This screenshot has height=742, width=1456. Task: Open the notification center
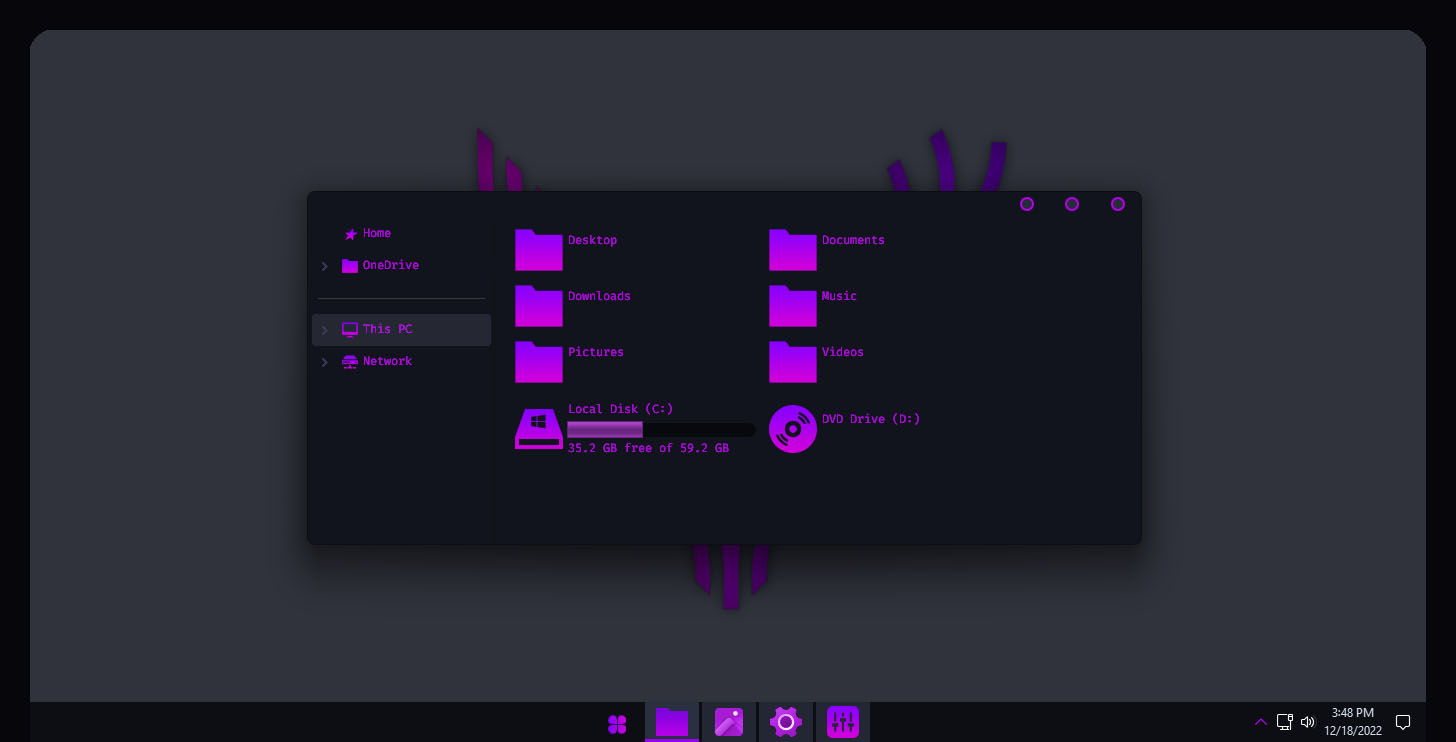[1403, 721]
